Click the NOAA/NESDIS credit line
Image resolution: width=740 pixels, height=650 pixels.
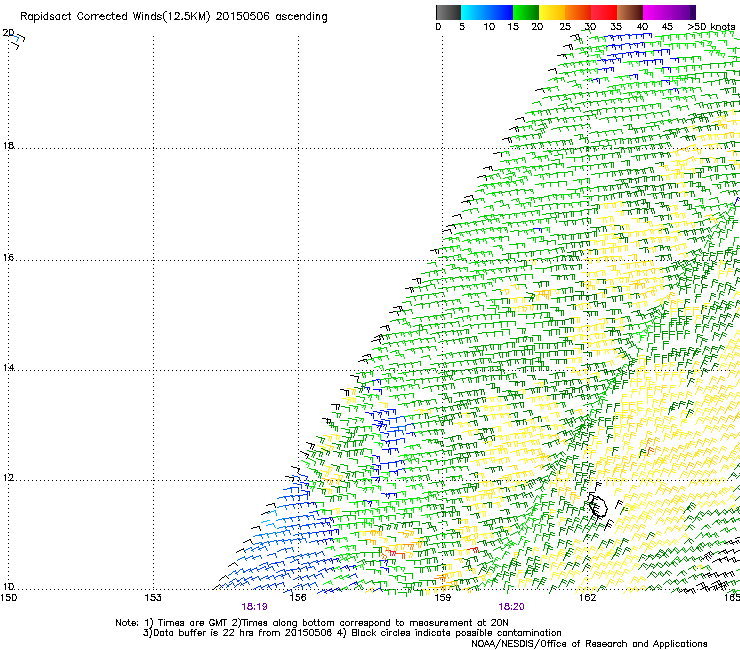coord(589,644)
